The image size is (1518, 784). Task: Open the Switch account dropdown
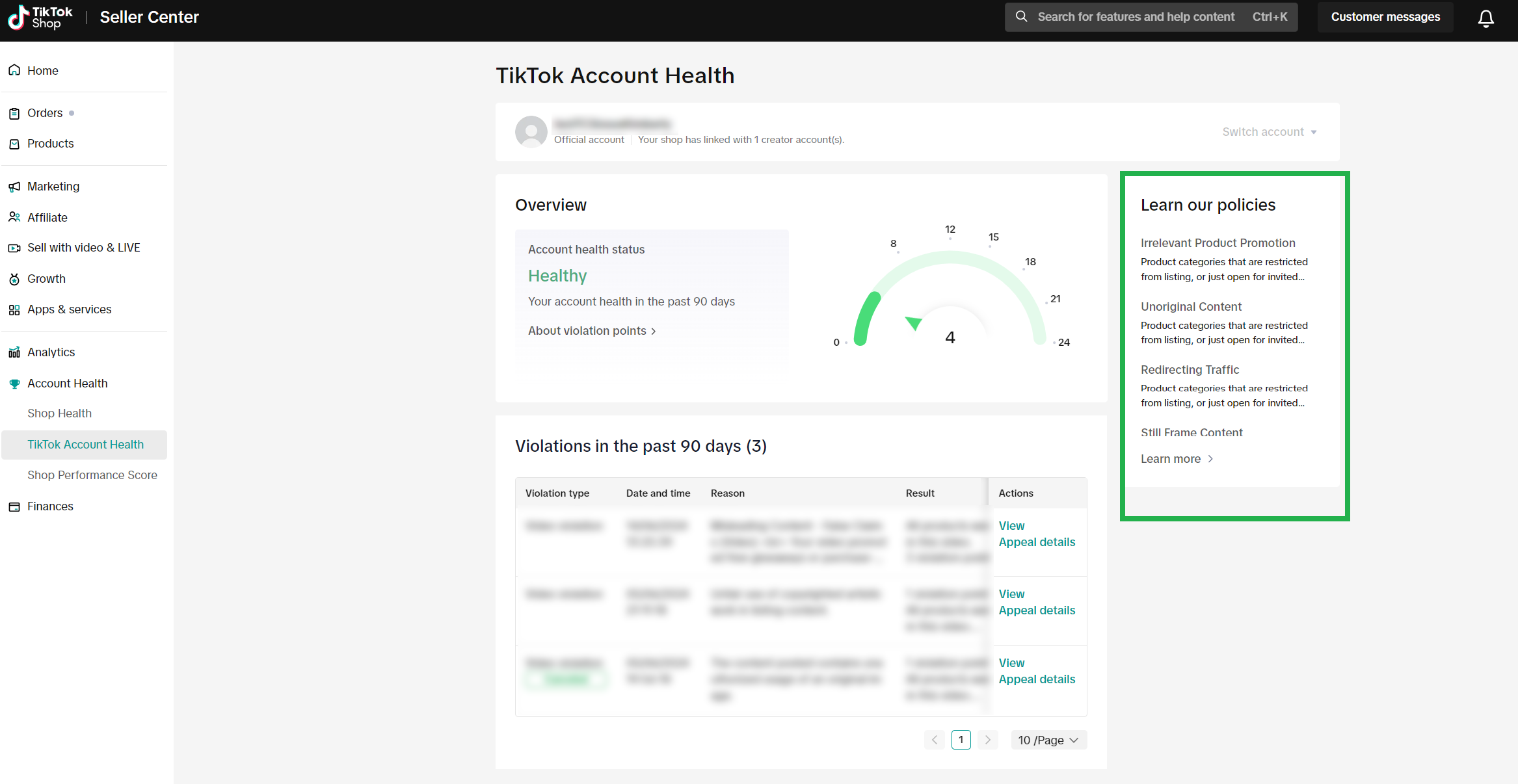[x=1269, y=132]
